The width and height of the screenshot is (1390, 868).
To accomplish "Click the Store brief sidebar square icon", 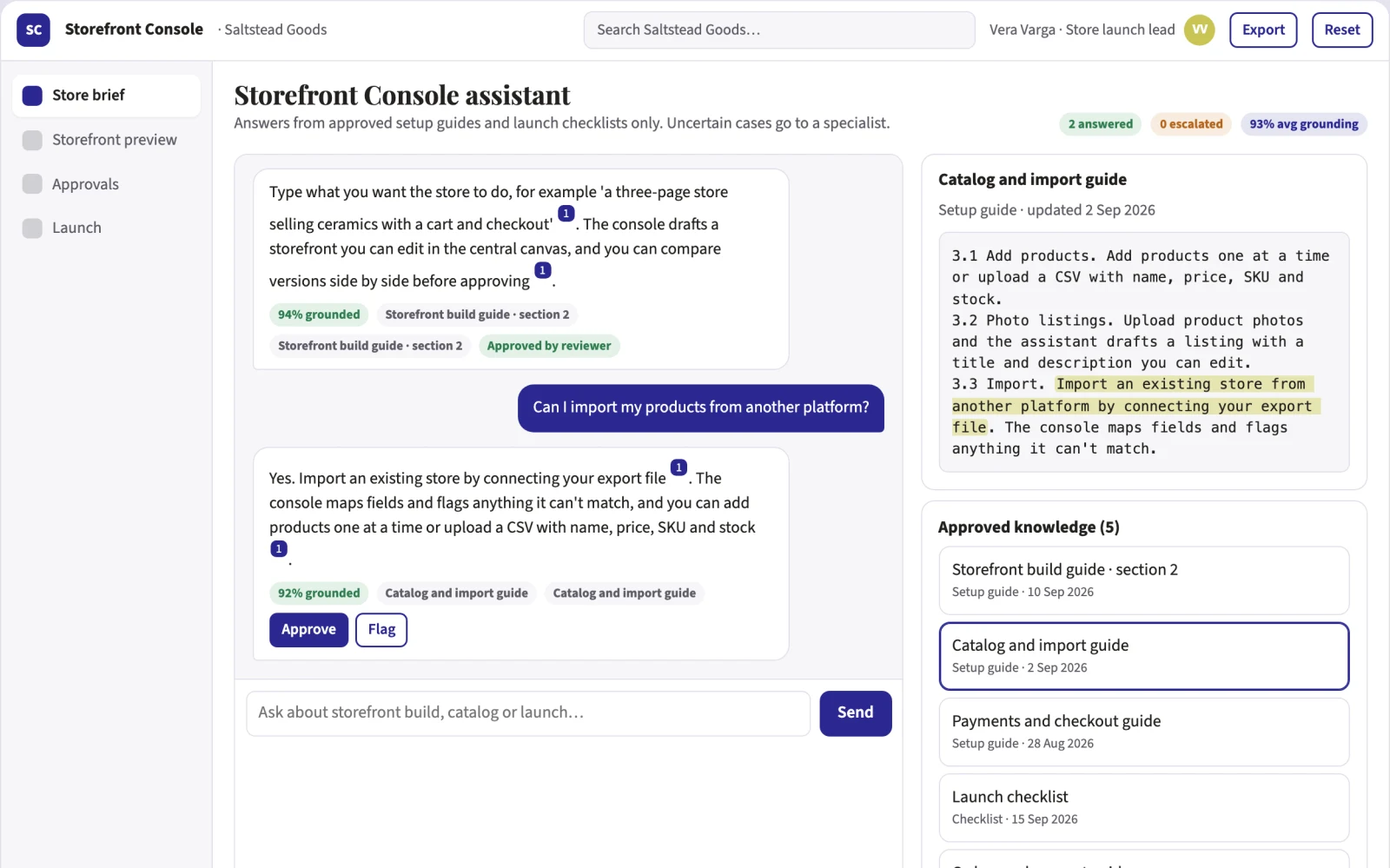I will coord(32,96).
